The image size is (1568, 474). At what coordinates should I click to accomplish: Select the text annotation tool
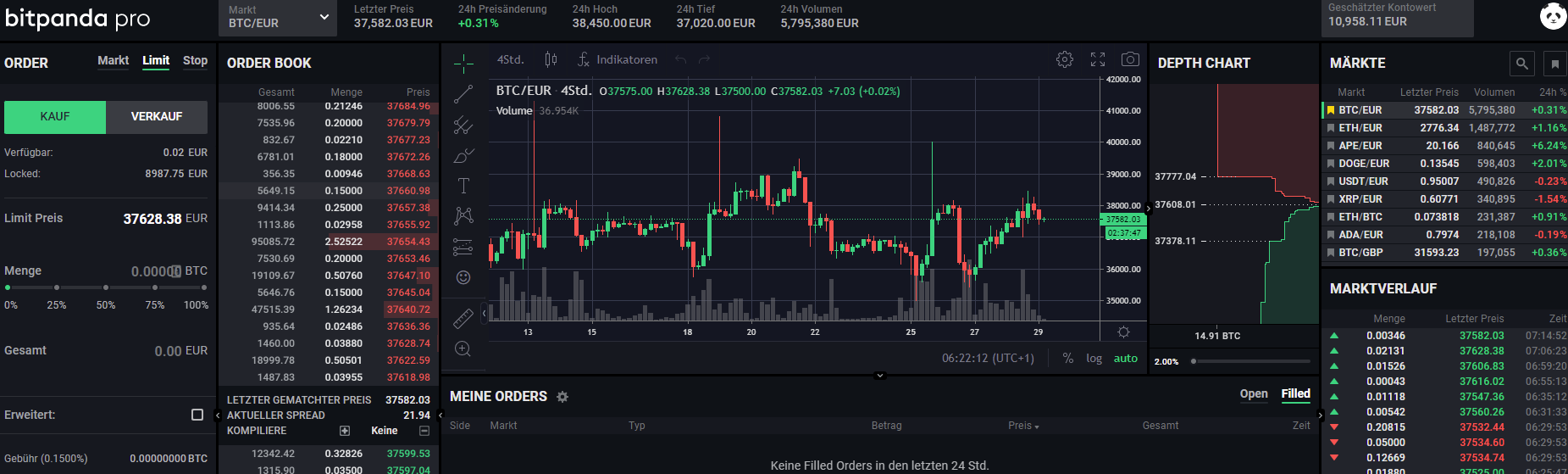tap(463, 186)
